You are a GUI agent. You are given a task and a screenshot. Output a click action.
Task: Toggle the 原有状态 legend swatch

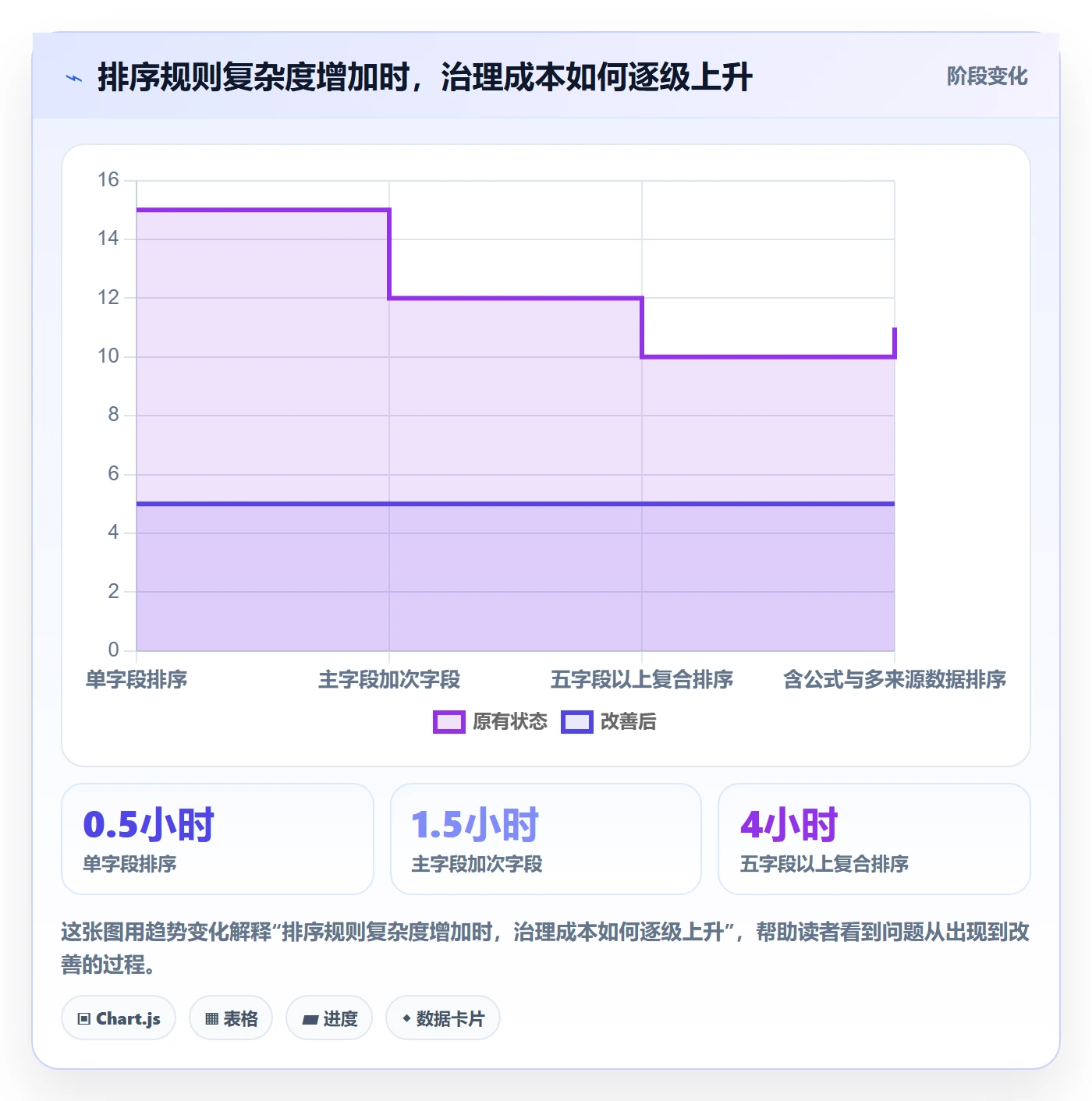(x=448, y=722)
